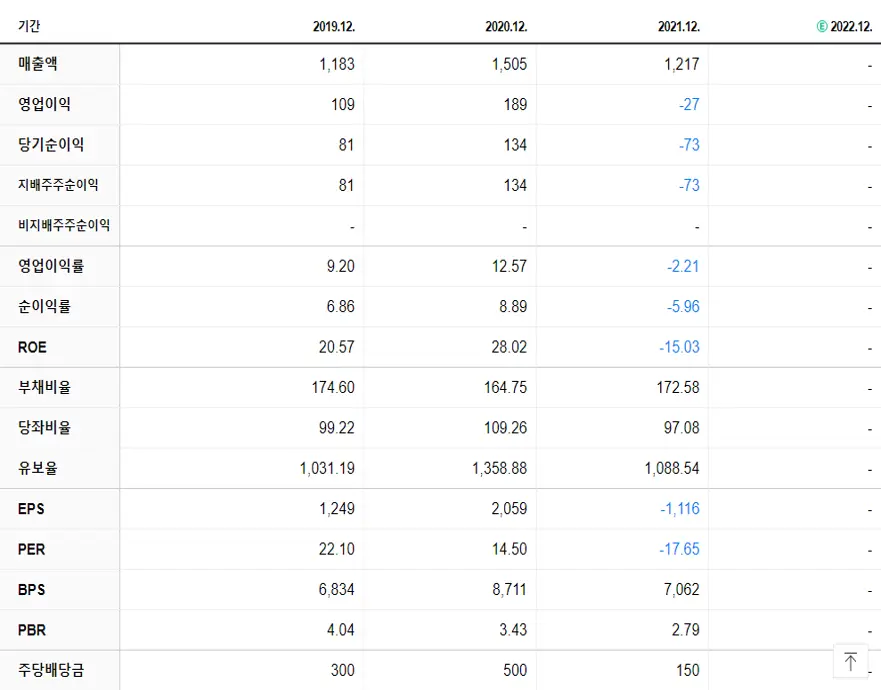Select the 2020.12. column header

pos(506,26)
